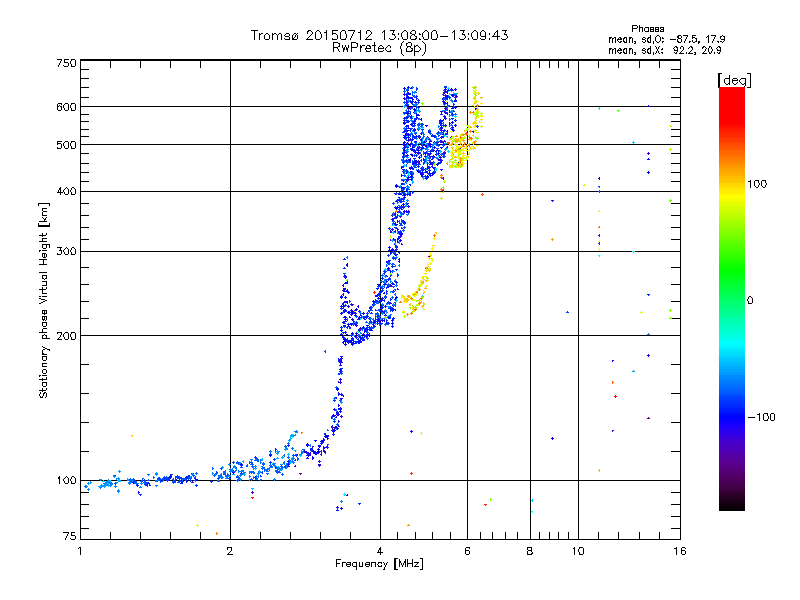Click the subtitle 'RwPretec (8p)'

point(379,48)
